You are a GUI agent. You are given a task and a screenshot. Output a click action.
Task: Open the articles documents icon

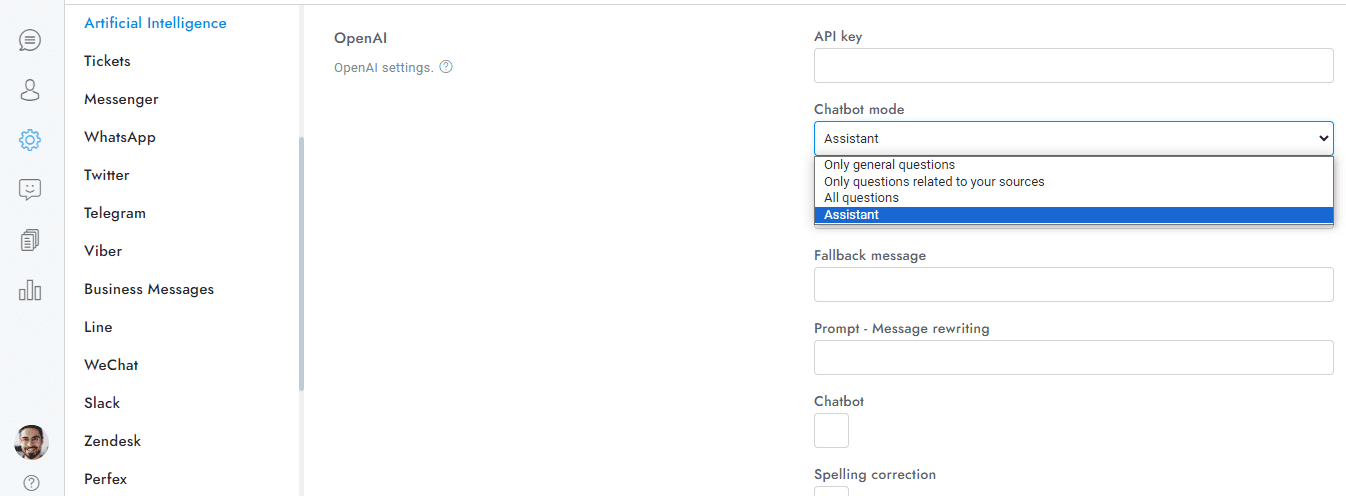click(x=30, y=240)
